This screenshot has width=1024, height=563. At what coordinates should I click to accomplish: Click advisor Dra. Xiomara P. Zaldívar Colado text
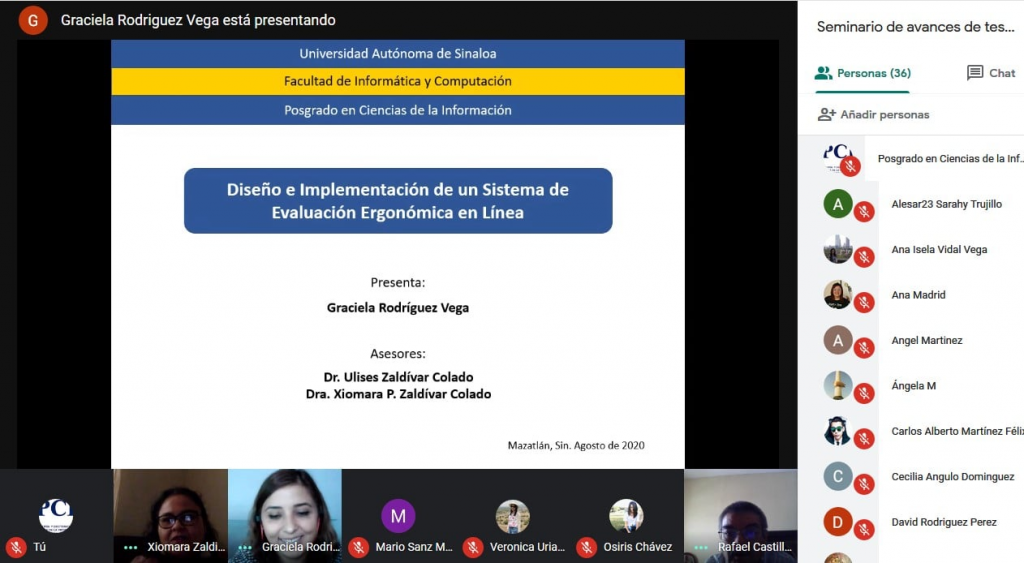pyautogui.click(x=398, y=394)
